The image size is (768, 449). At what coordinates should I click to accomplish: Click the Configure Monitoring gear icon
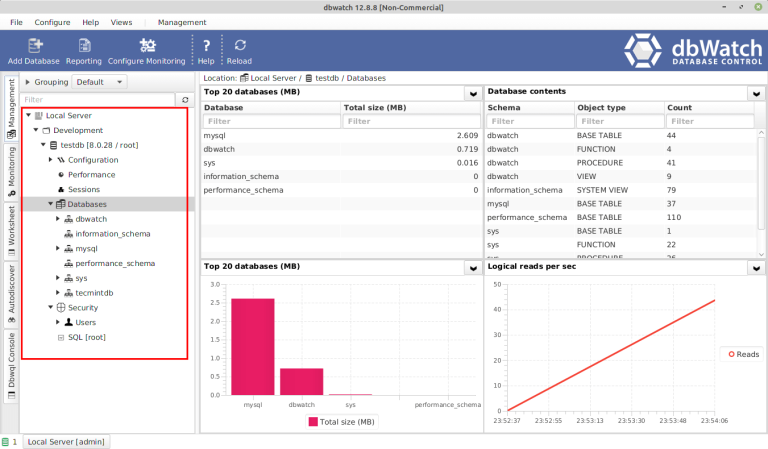click(x=147, y=45)
